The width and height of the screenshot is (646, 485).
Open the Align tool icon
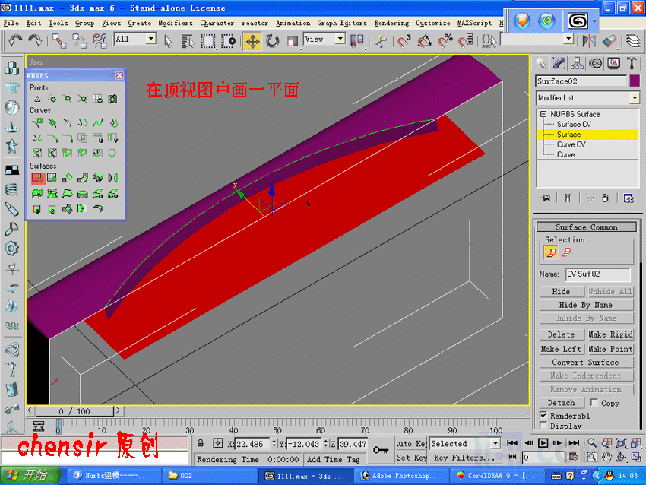pos(609,40)
